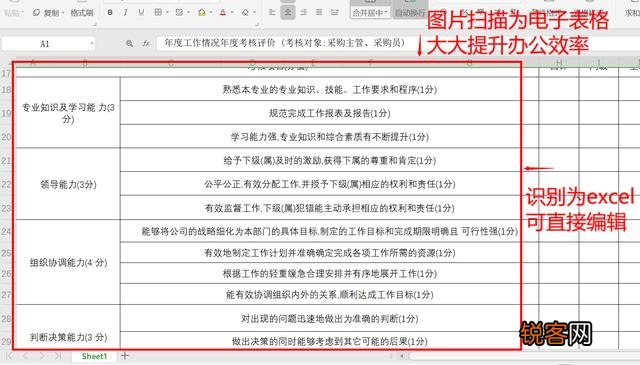Screen dimensions: 640x365
Task: Select cell 能够将公司的战略细化为本部门
Action: coord(320,231)
